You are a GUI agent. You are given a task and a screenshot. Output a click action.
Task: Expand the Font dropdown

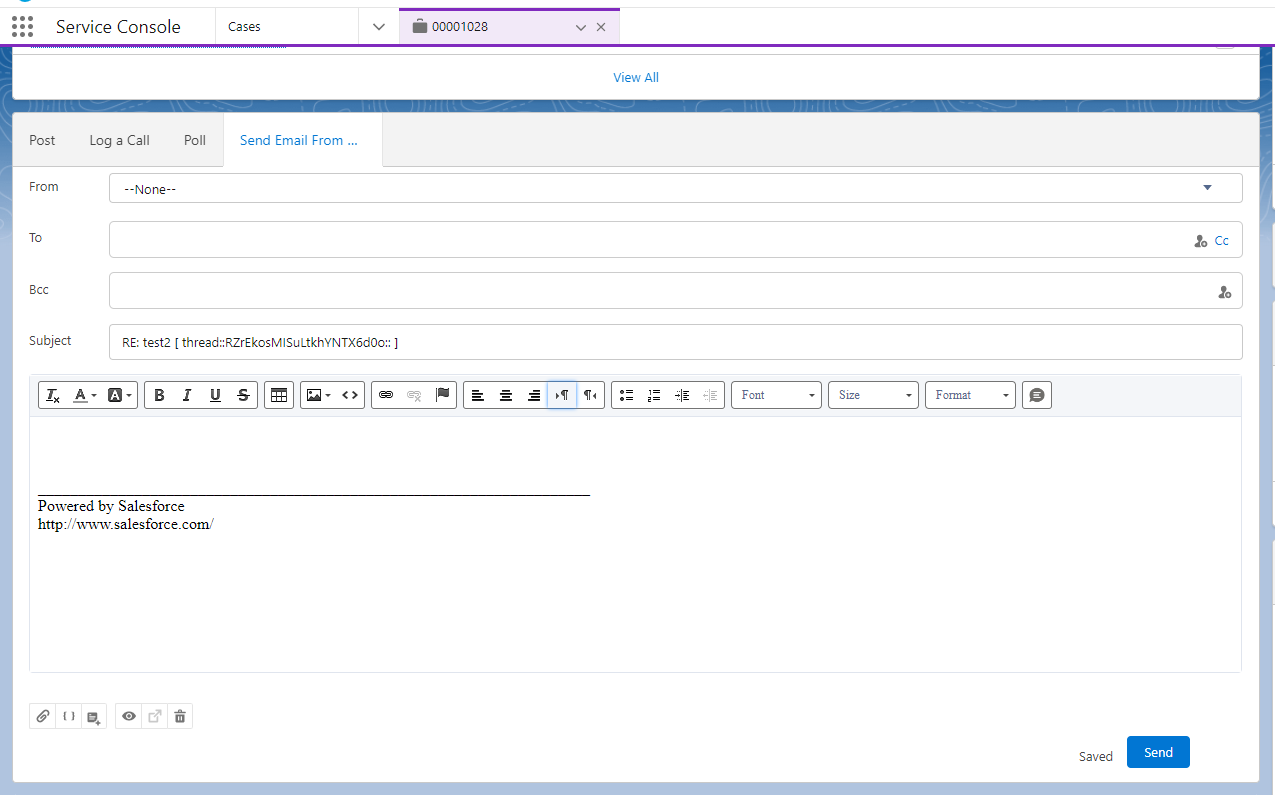coord(777,395)
